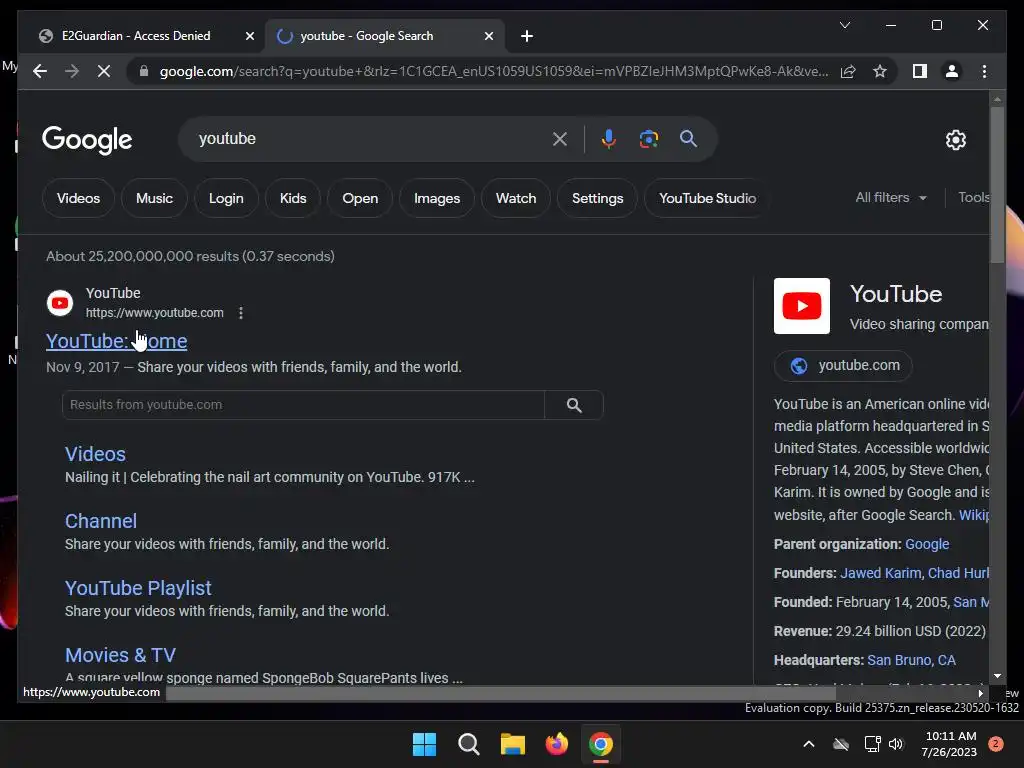
Task: Open the network status icon in system tray
Action: [x=872, y=744]
